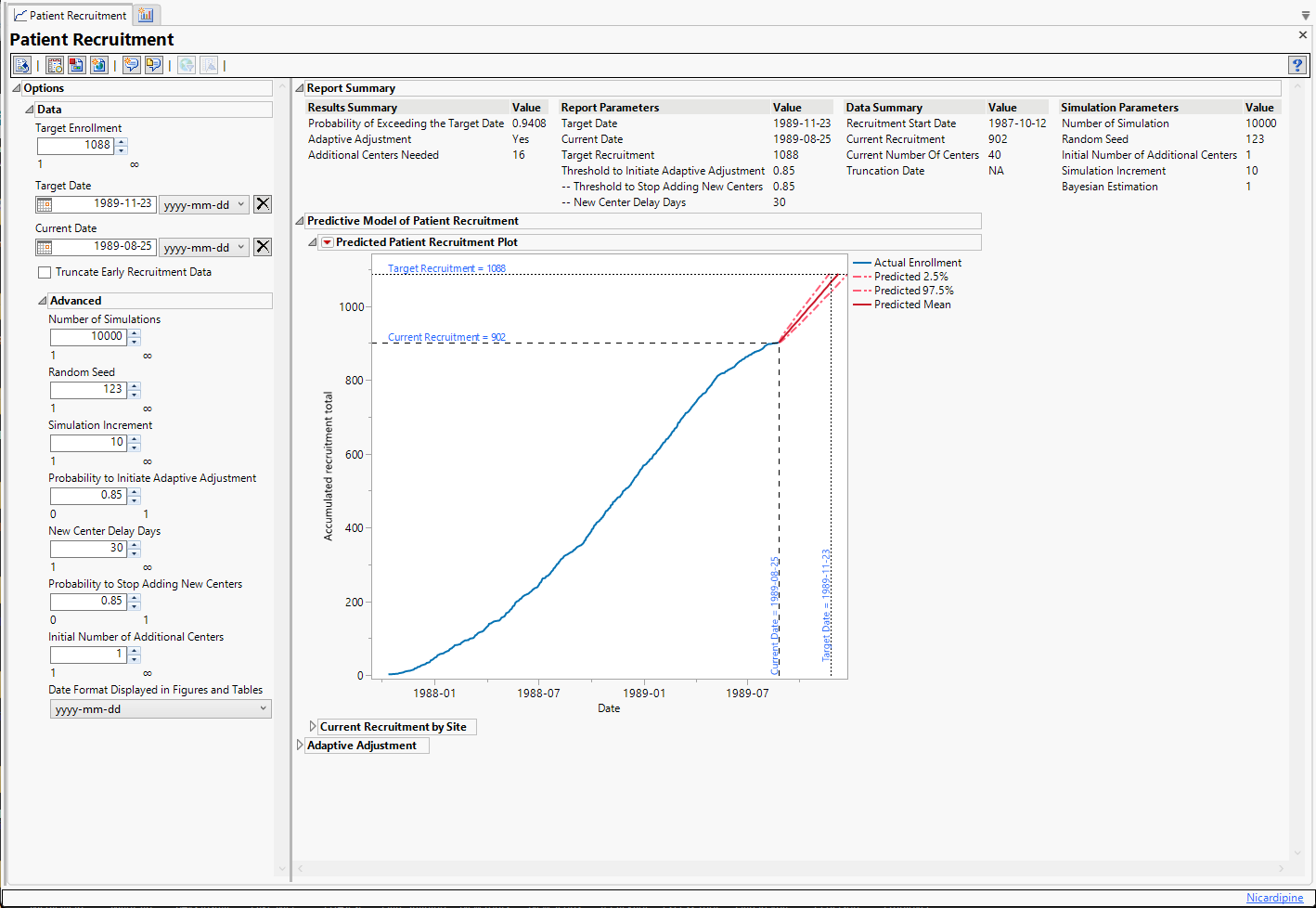Open the Nicardipine link

[1274, 898]
